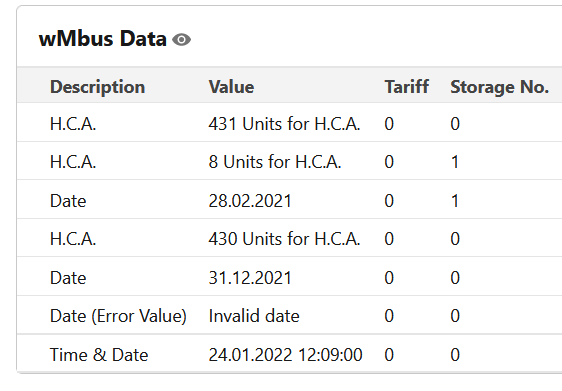Click Tariff 0 in the Time & Date row
Viewport: 562px width, 391px height.
389,355
